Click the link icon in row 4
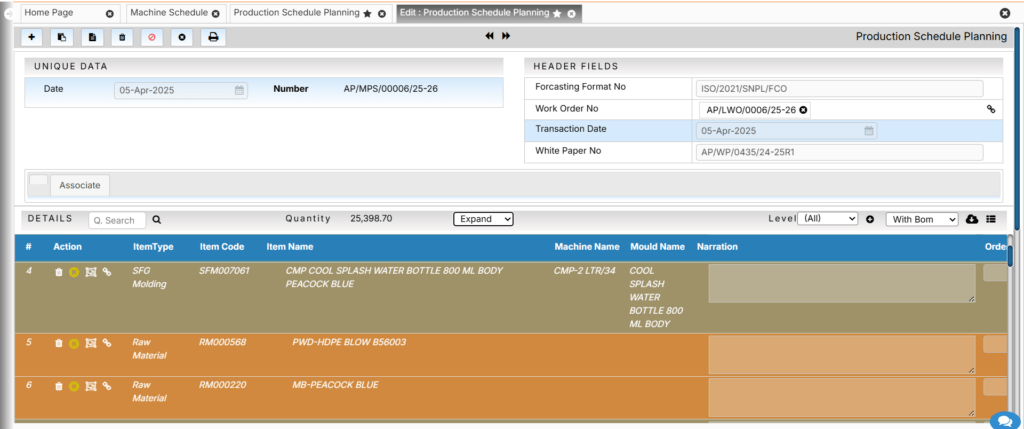1024x429 pixels. point(107,272)
